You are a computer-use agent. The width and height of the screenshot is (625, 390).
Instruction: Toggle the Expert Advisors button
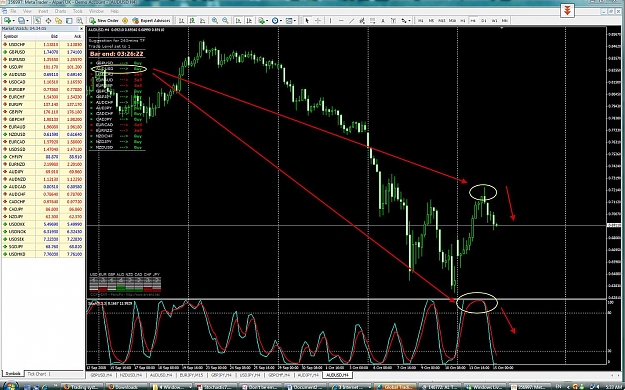[151, 20]
